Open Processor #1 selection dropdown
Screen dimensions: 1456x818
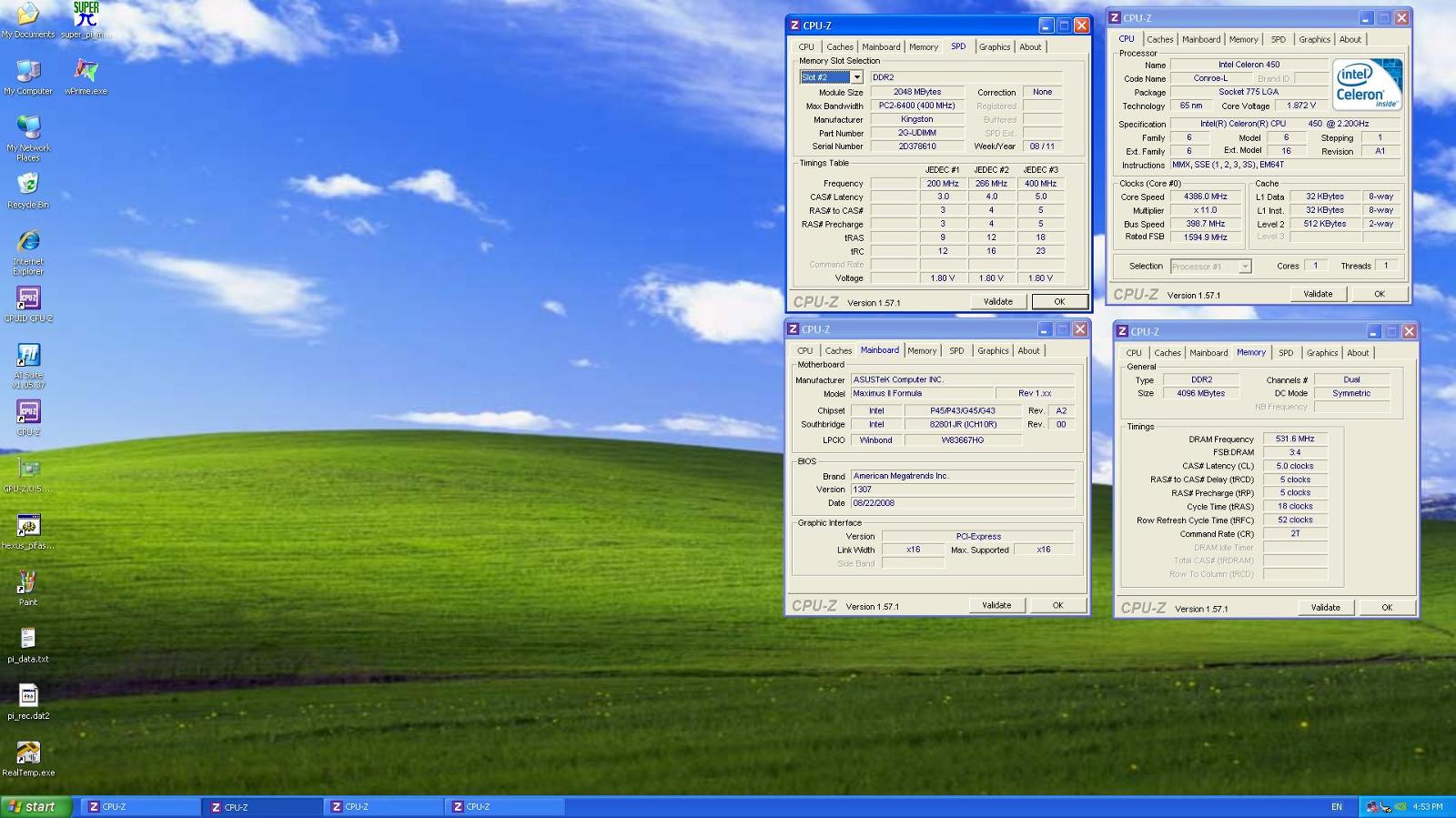1245,267
